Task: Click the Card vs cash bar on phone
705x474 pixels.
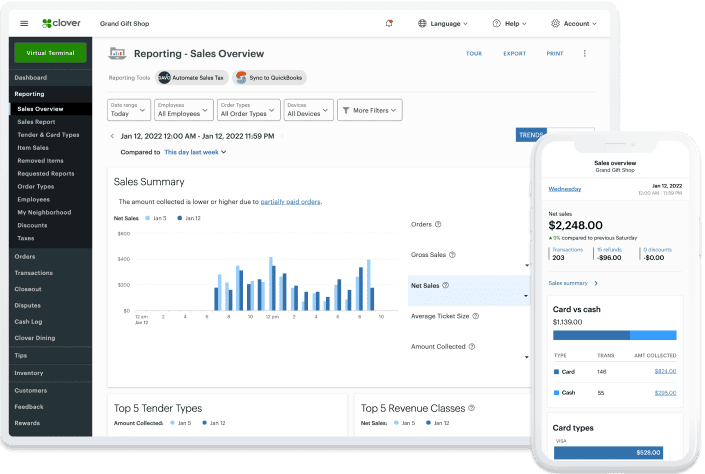Action: point(615,335)
